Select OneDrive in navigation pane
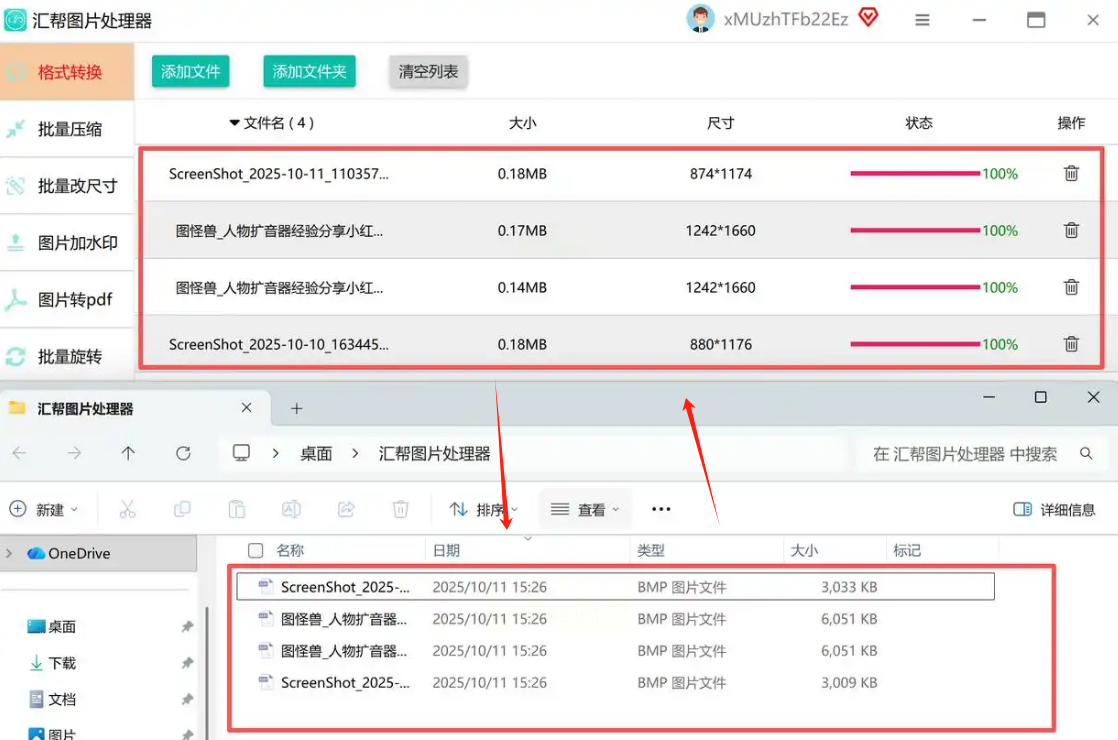 coord(98,553)
